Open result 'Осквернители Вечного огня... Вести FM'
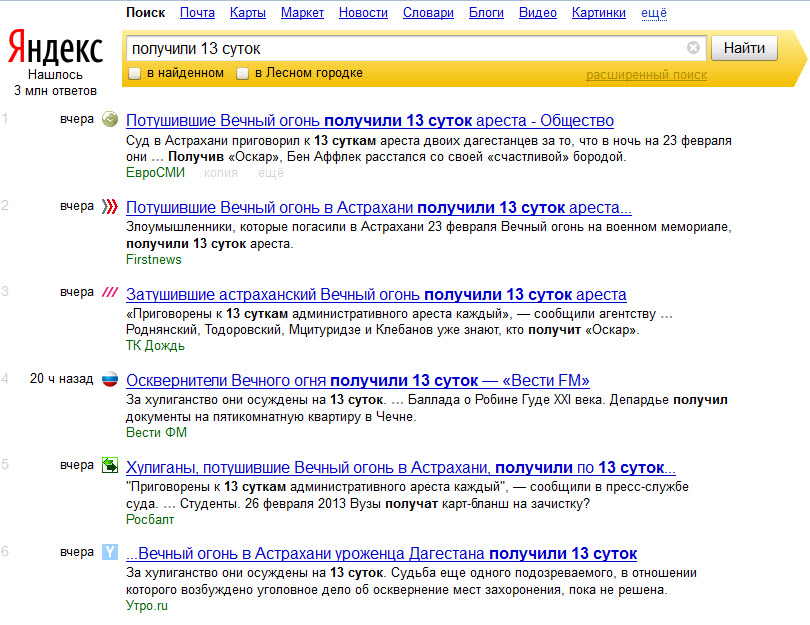This screenshot has width=810, height=625. [x=357, y=380]
